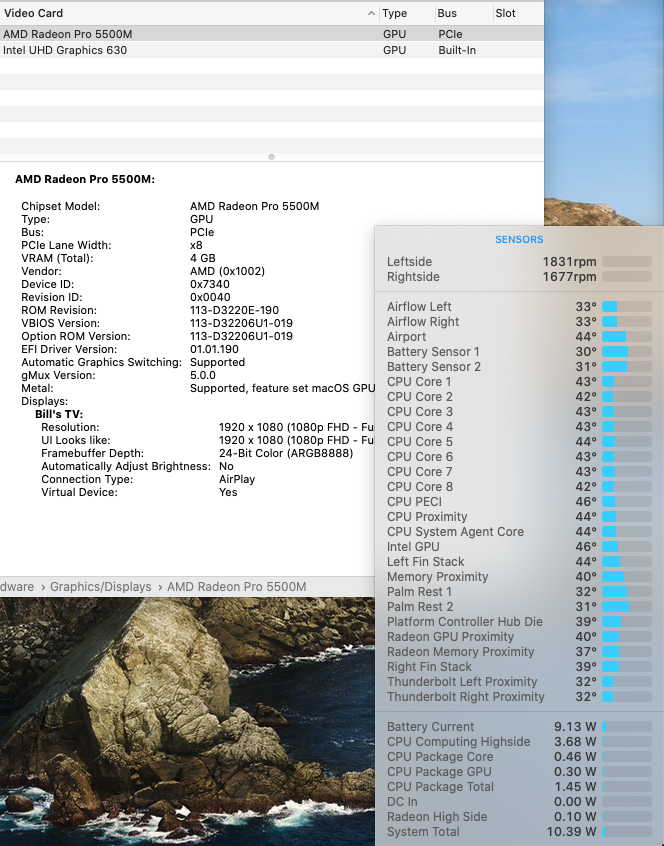Click the Framebuffer Depth 24-Bit Color value
This screenshot has width=664, height=846.
click(286, 453)
